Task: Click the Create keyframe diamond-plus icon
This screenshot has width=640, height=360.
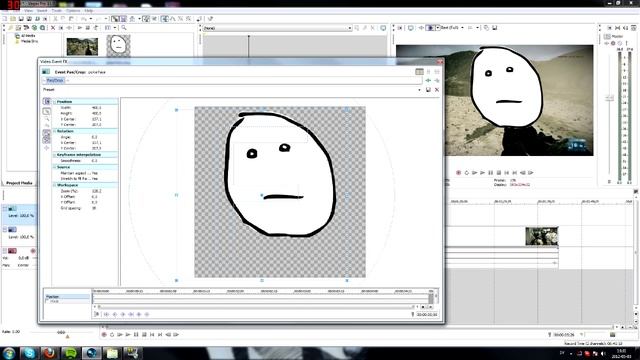Action: click(x=139, y=314)
